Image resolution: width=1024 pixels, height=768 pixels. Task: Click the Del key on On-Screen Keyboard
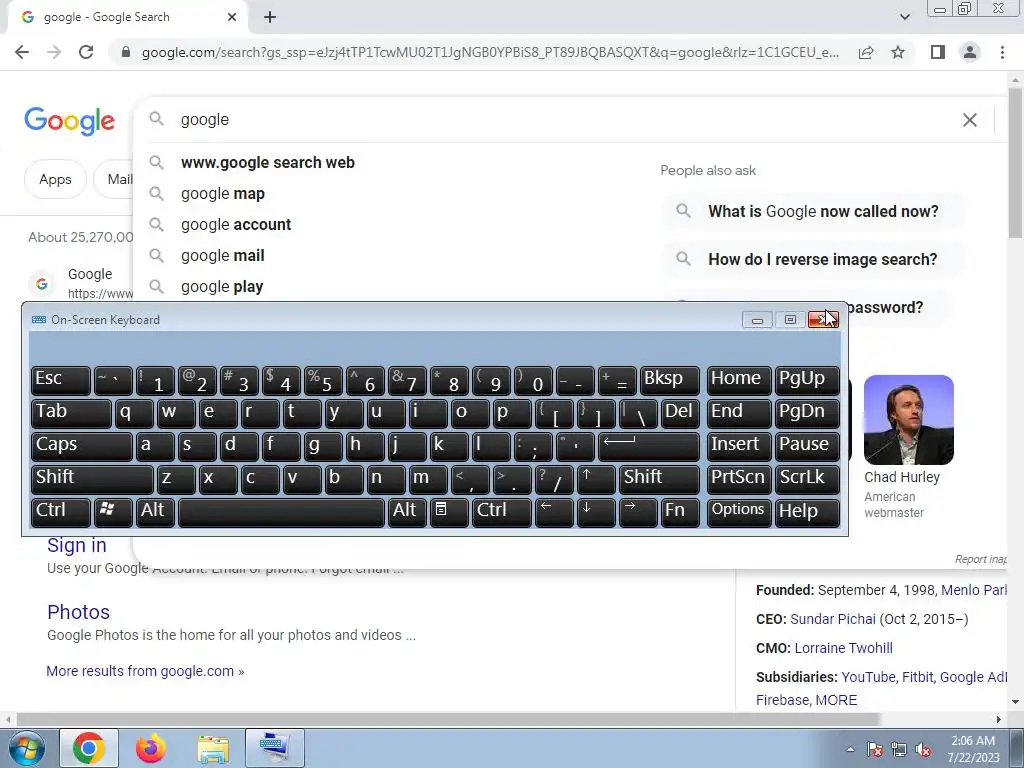(x=680, y=413)
